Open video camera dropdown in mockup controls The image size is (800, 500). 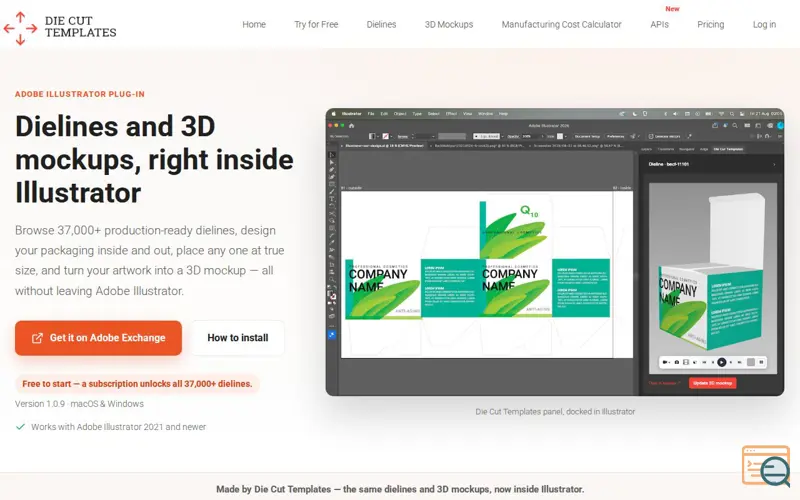click(x=666, y=362)
